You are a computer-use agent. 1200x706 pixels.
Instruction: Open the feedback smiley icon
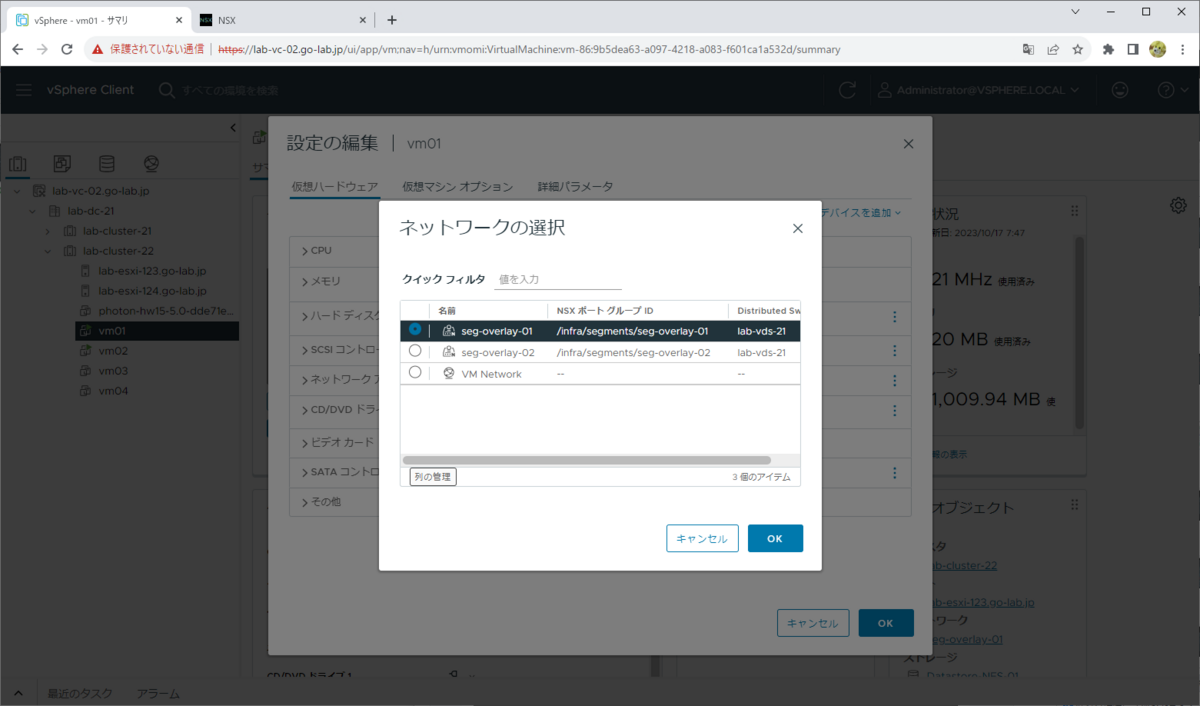[x=1120, y=90]
